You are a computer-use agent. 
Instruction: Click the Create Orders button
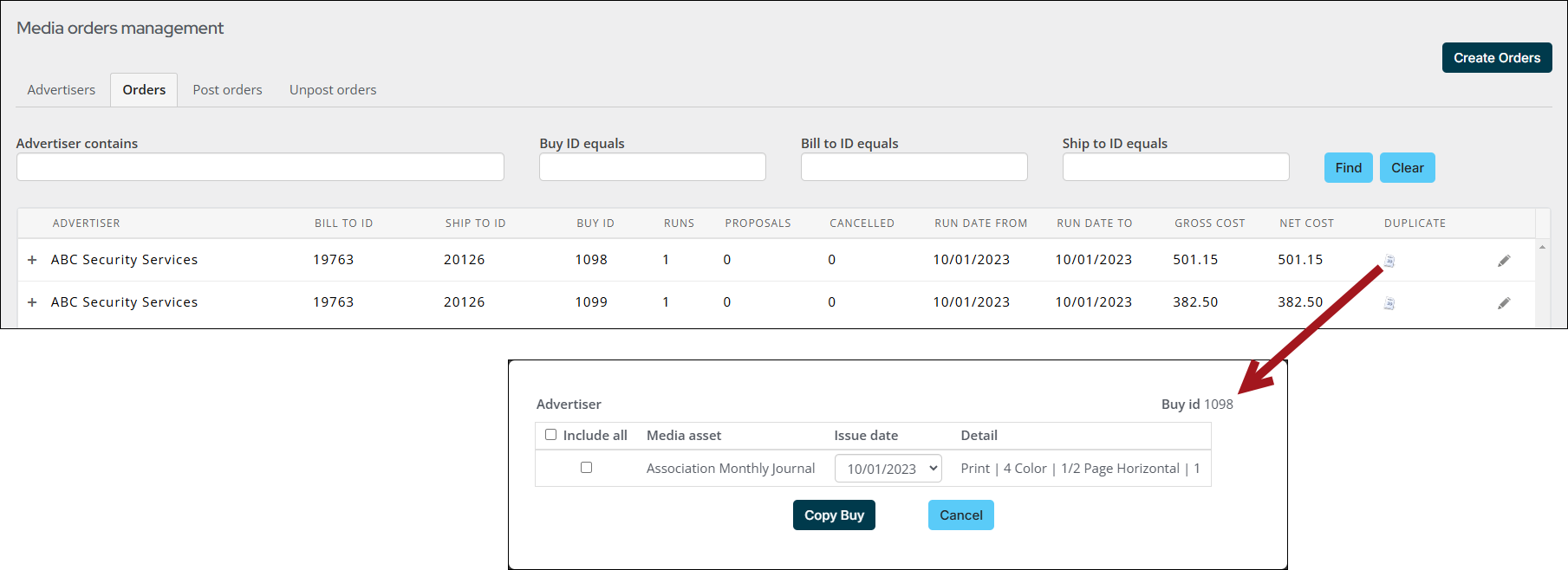(1497, 58)
